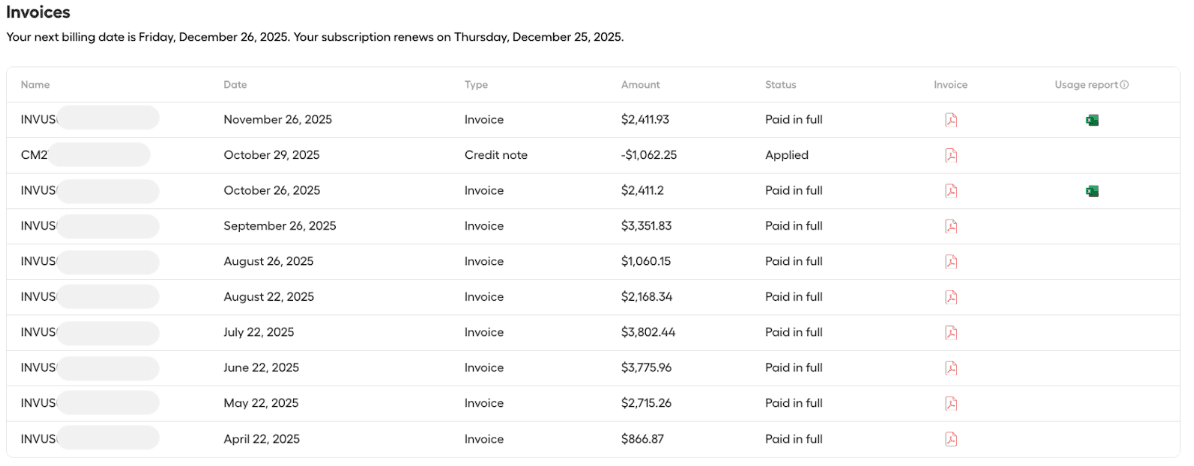Viewport: 1194px width, 466px height.
Task: Download PDF for August 26, 2025 invoice
Action: [951, 262]
